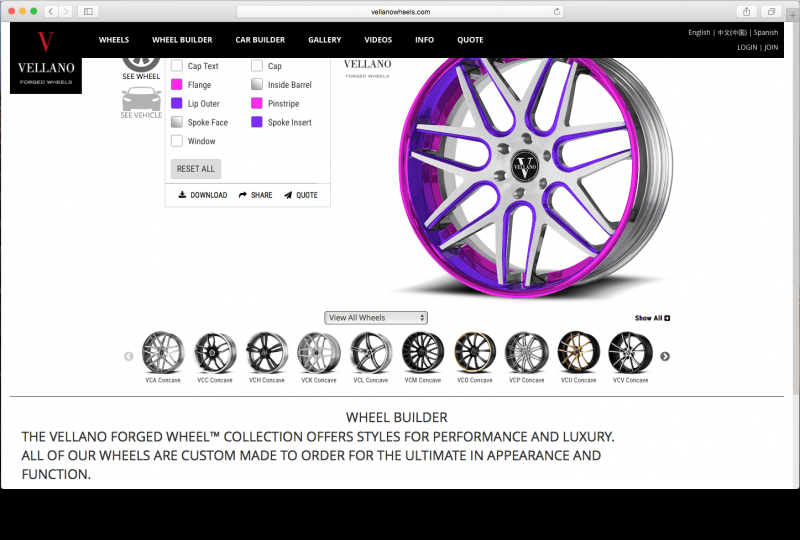The image size is (800, 540).
Task: Open the Inside Barrel silver swatch
Action: pos(257,85)
